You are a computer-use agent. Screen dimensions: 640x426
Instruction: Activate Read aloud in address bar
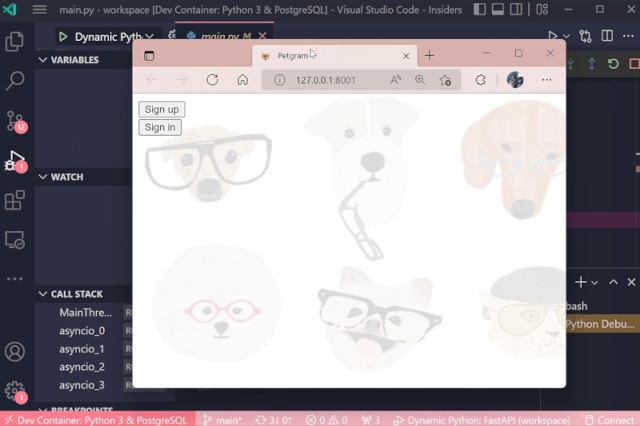coord(395,80)
